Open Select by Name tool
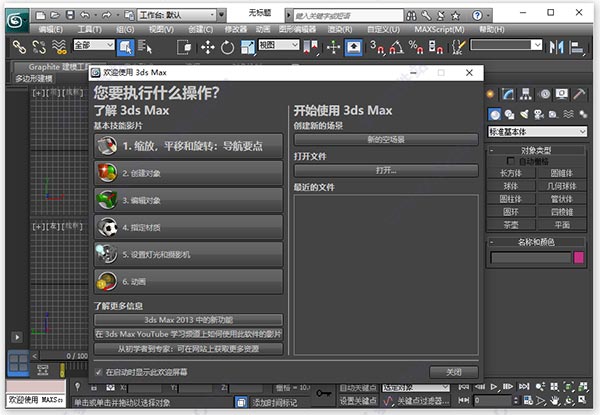Image resolution: width=600 pixels, height=415 pixels. click(x=145, y=47)
